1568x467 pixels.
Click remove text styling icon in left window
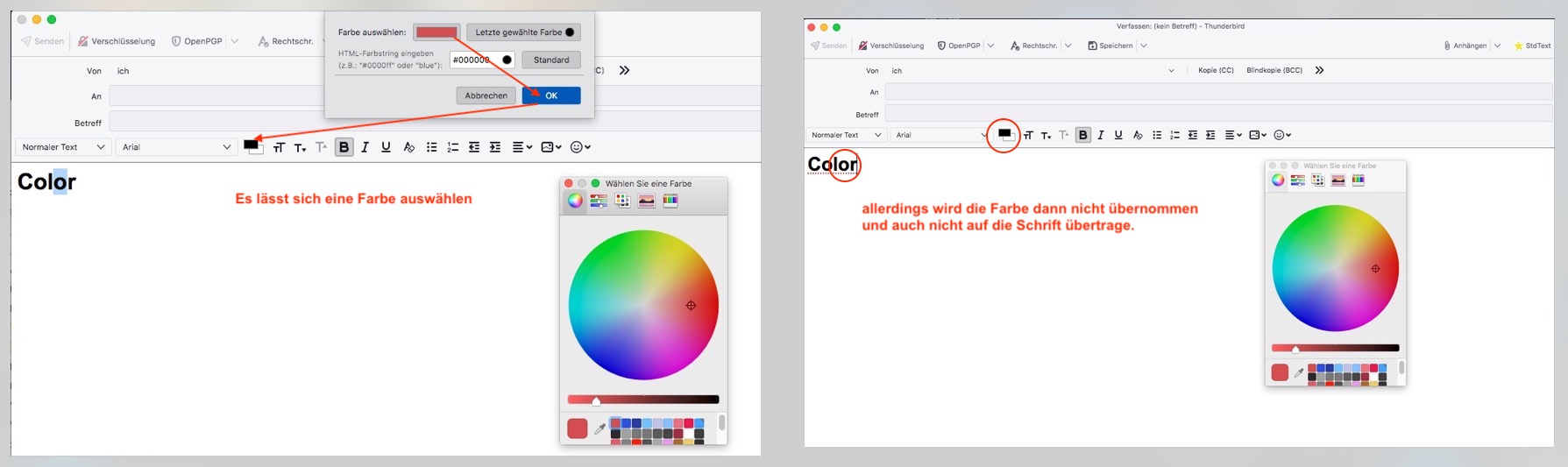coord(408,147)
